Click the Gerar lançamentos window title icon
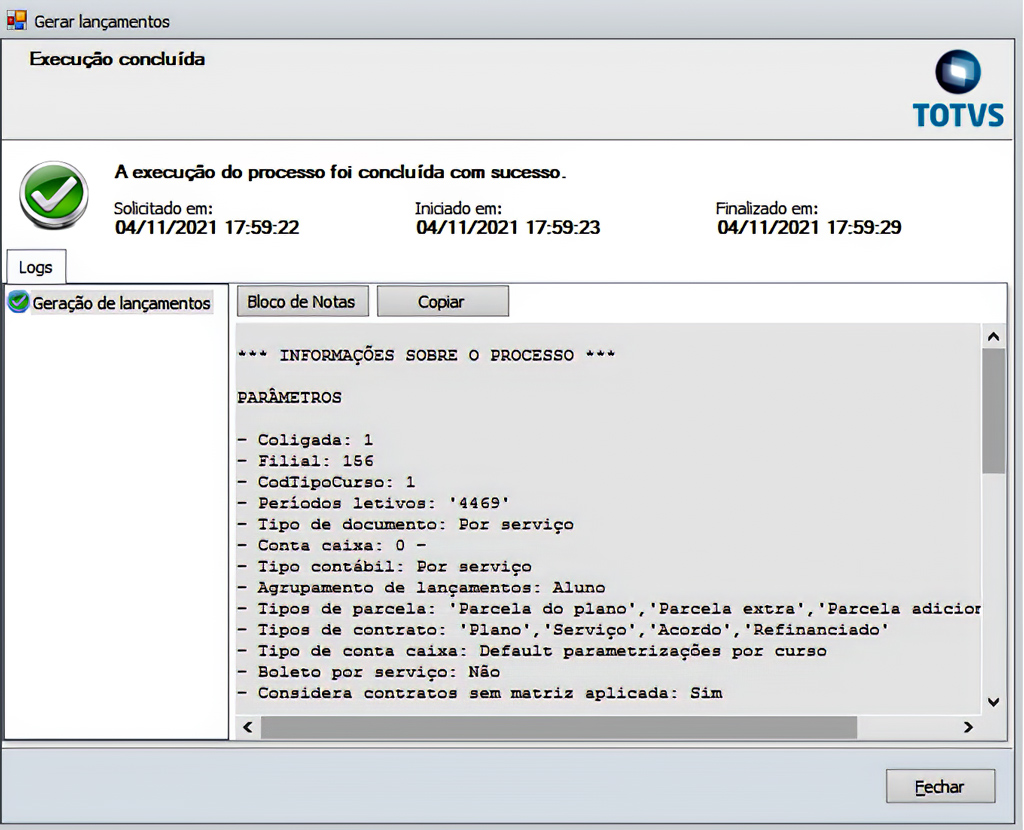The image size is (1024, 830). click(16, 20)
